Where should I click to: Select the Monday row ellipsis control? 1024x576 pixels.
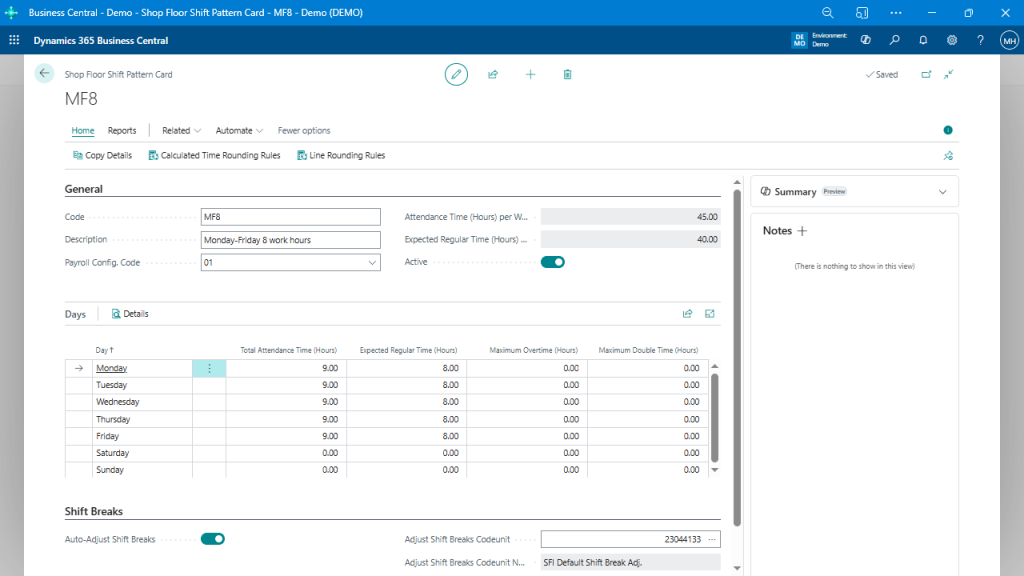point(209,368)
